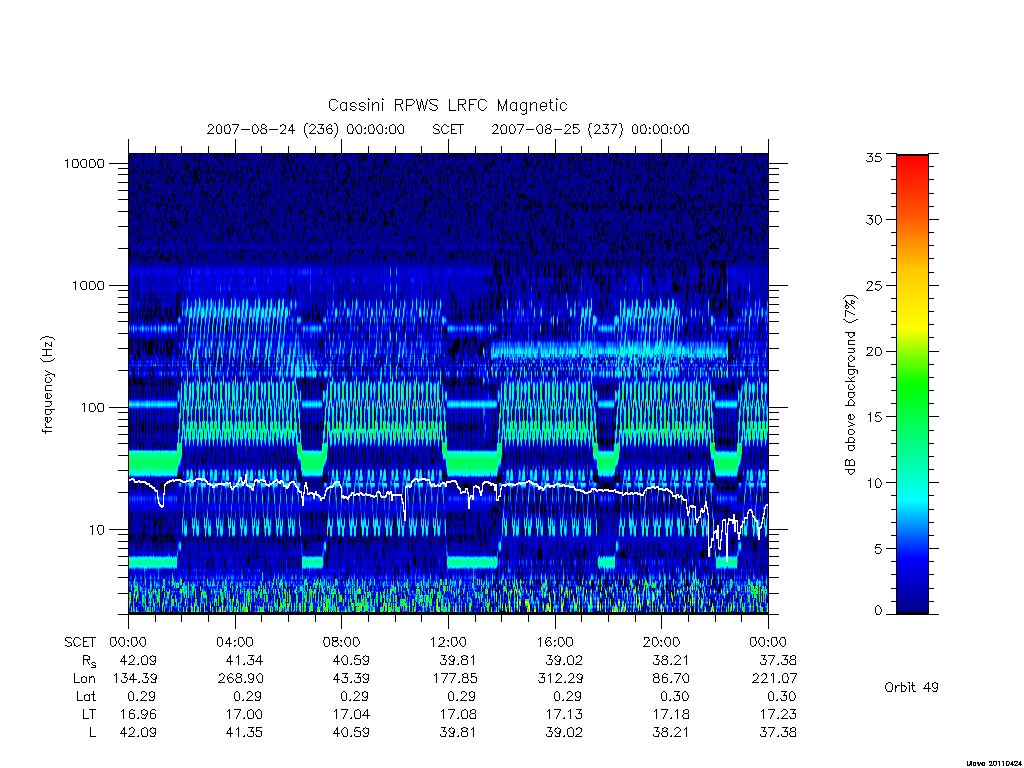Click the 08:00 time axis label
The width and height of the screenshot is (1024, 768).
tap(341, 642)
